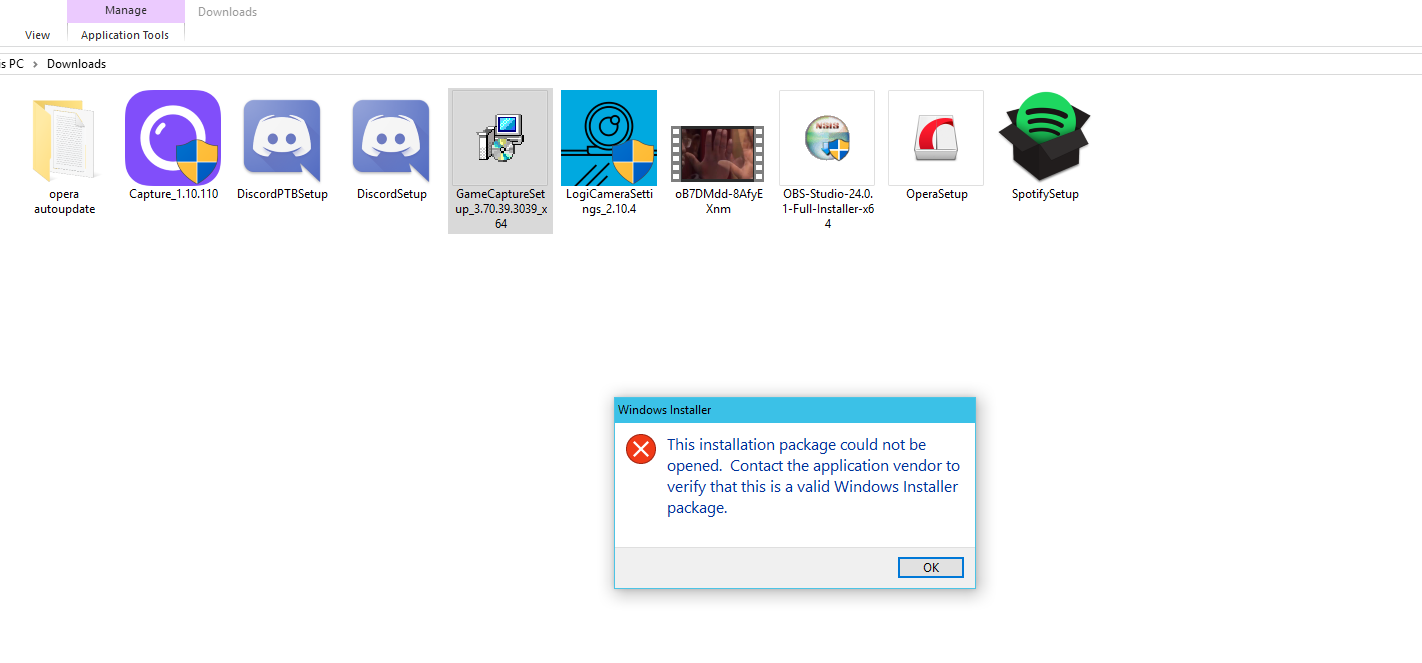Screen dimensions: 1422x663
Task: Select the DiscordPTBSetup file
Action: point(281,140)
